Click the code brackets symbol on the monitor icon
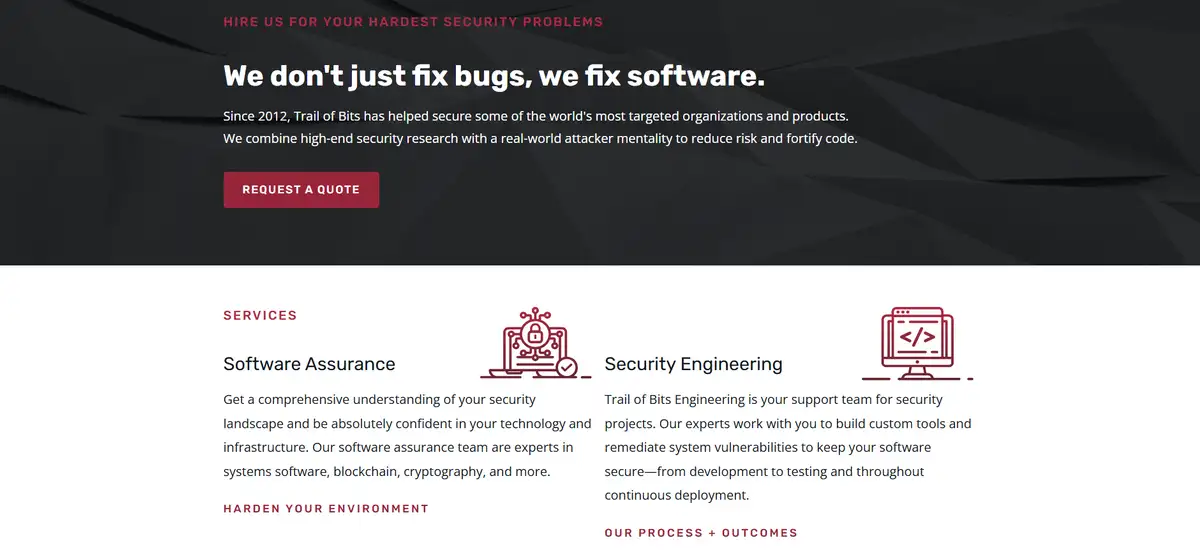1200x552 pixels. coord(917,337)
